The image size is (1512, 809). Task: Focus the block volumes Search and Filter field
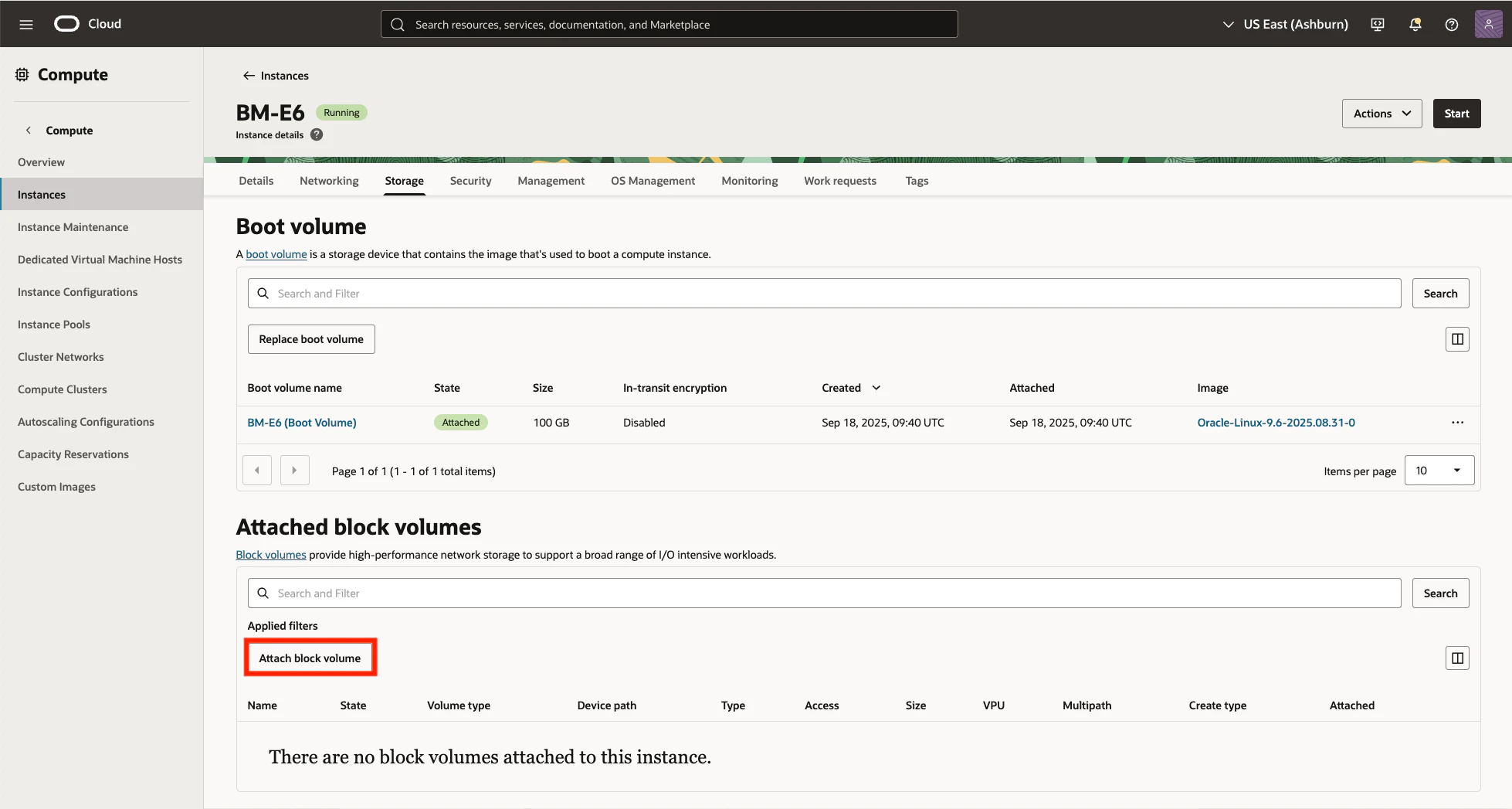(825, 593)
